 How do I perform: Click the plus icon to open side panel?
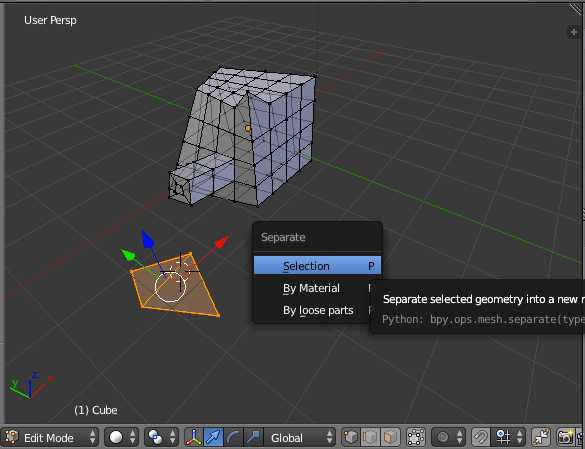(x=573, y=33)
